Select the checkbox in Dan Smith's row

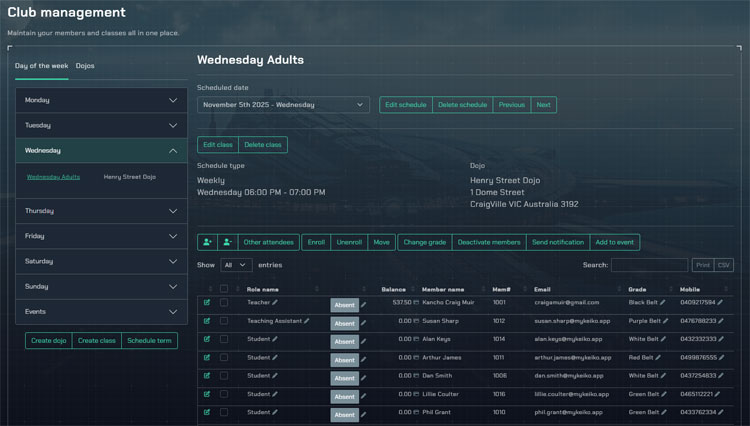click(x=224, y=375)
